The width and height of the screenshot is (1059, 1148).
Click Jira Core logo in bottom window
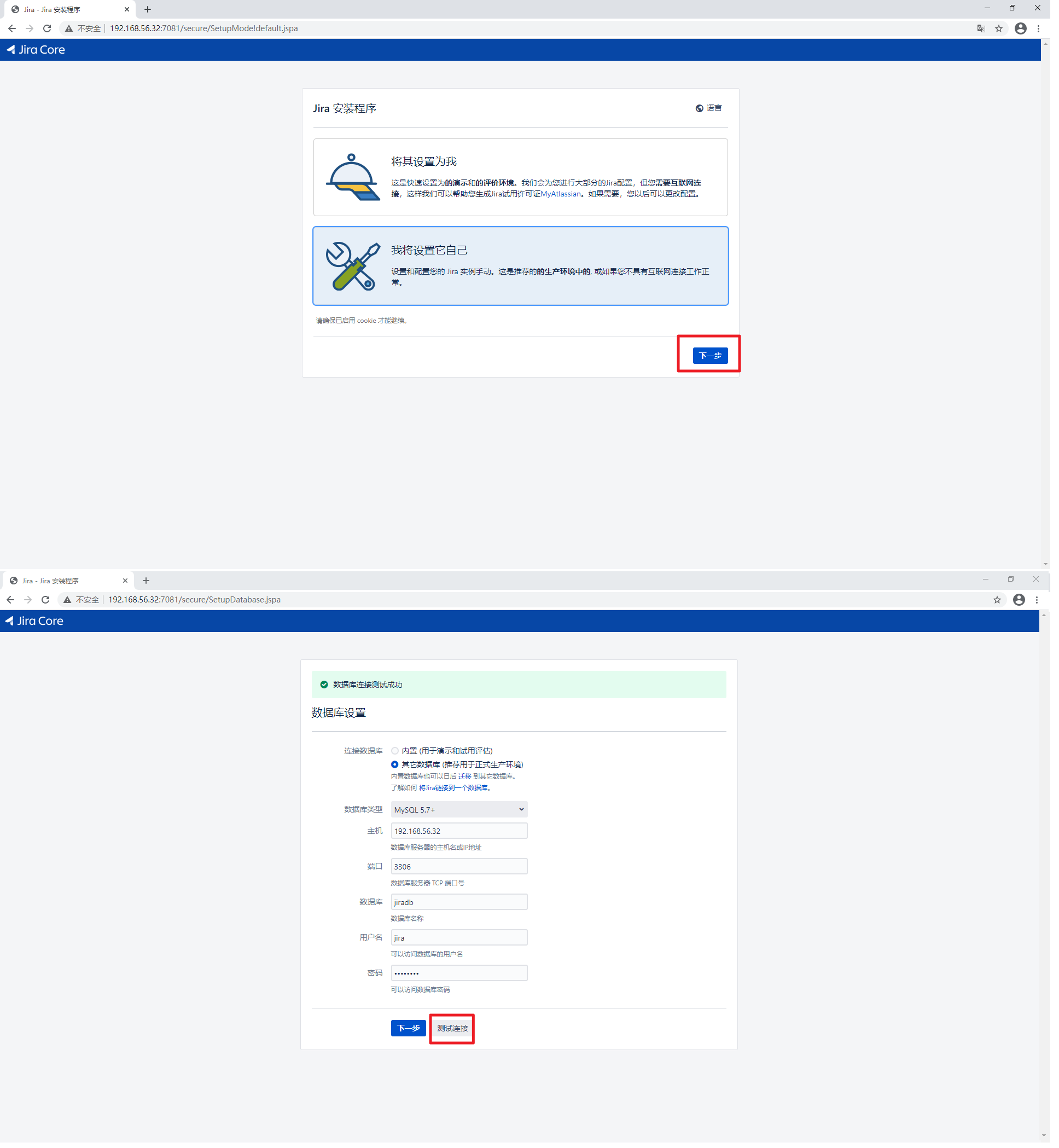34,625
